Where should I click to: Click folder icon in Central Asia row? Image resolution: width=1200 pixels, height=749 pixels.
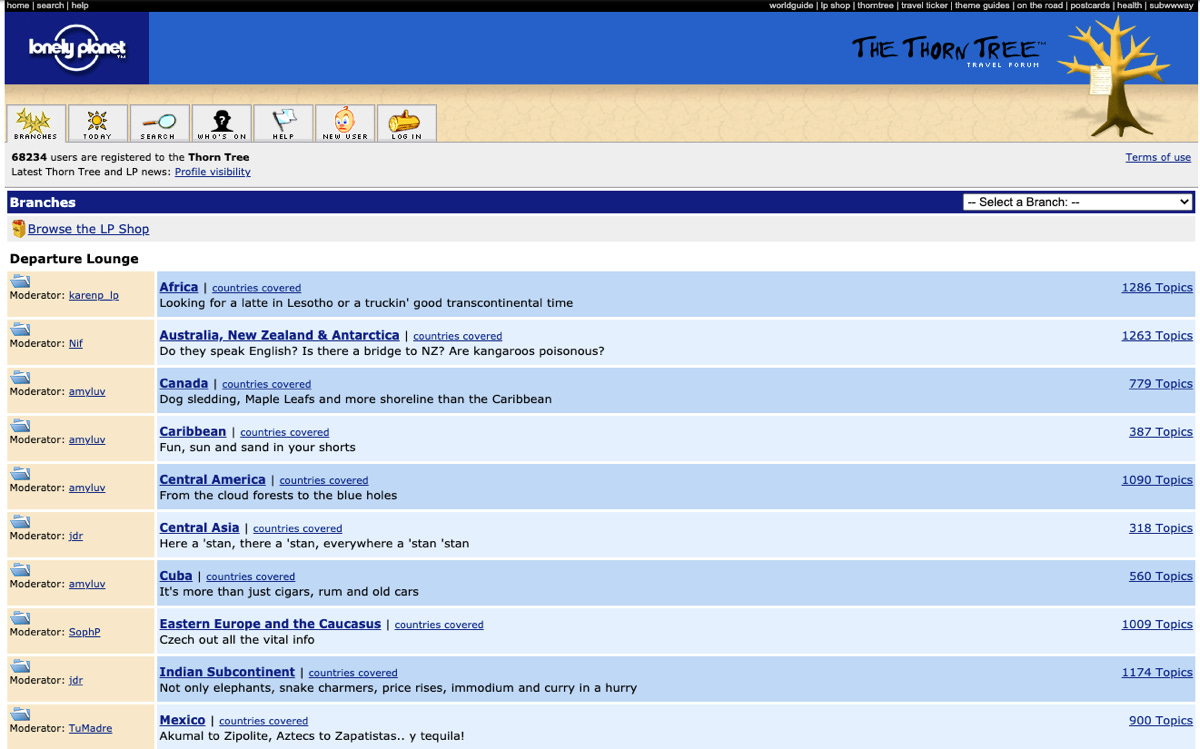pos(20,521)
